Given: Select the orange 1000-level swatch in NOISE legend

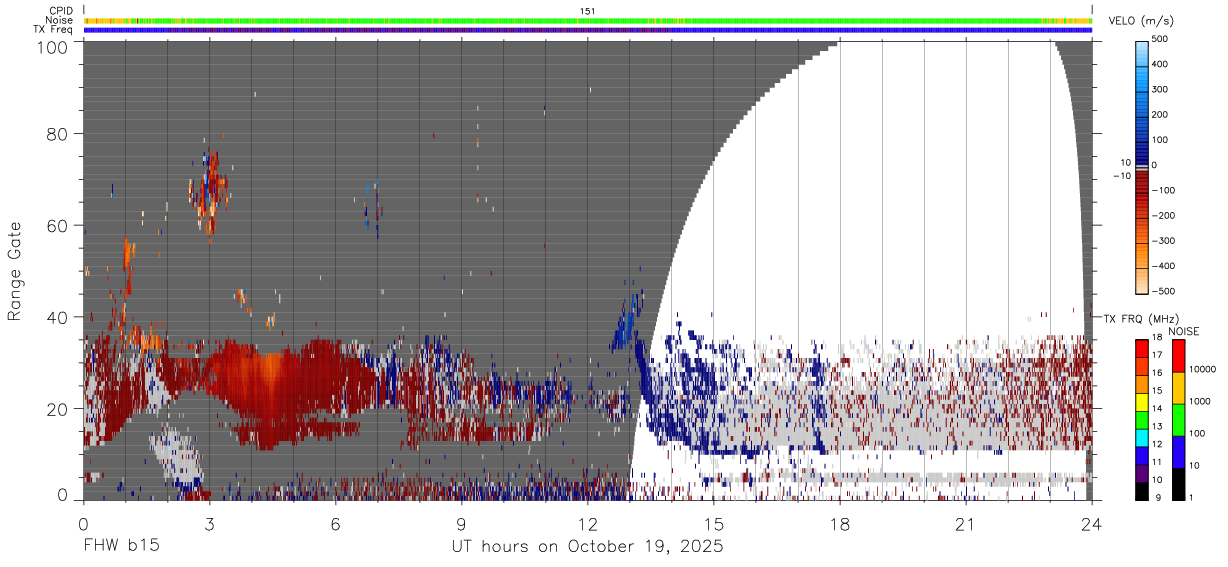Looking at the screenshot, I should point(1178,388).
